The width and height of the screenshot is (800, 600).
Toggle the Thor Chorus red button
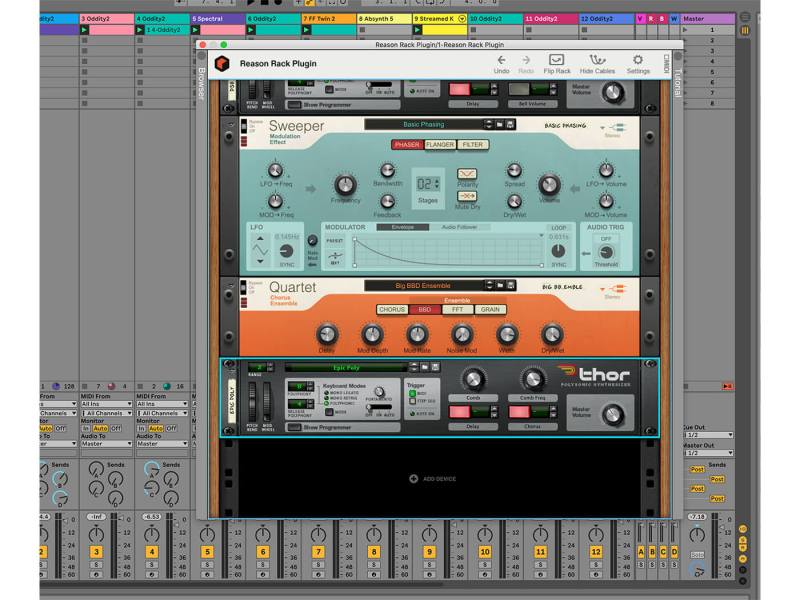[519, 411]
